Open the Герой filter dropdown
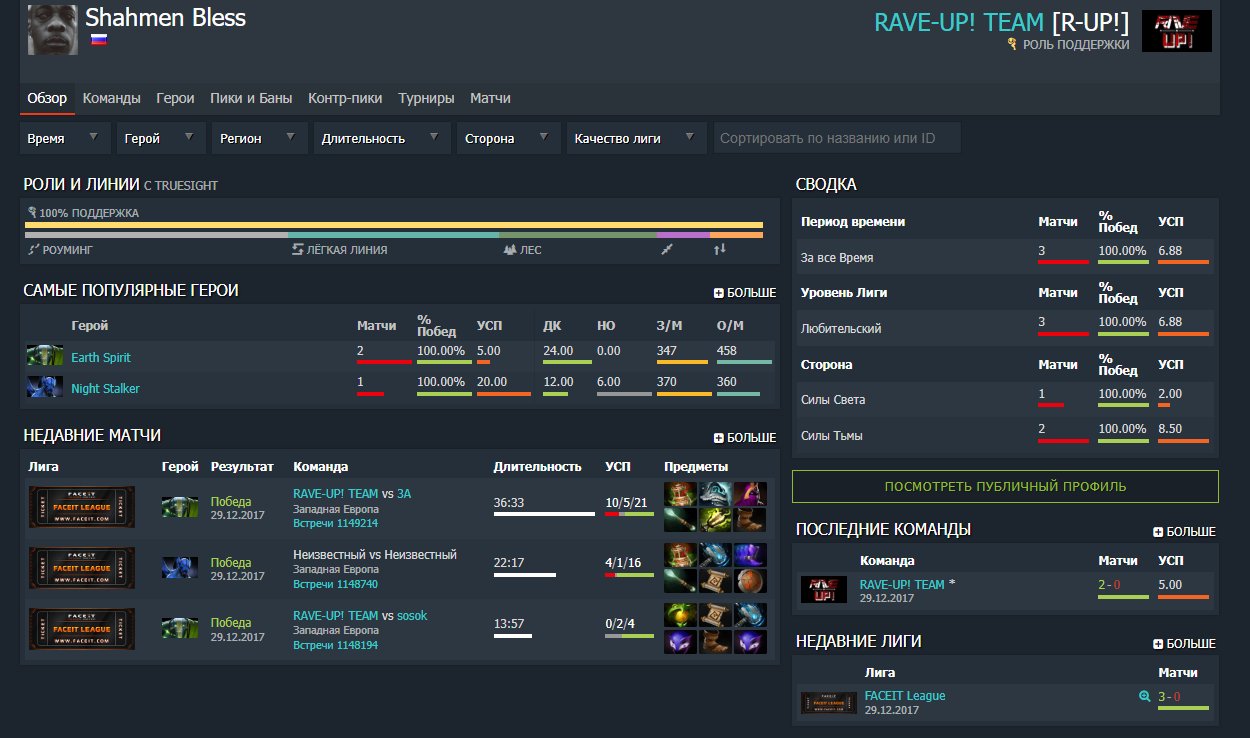 point(161,138)
